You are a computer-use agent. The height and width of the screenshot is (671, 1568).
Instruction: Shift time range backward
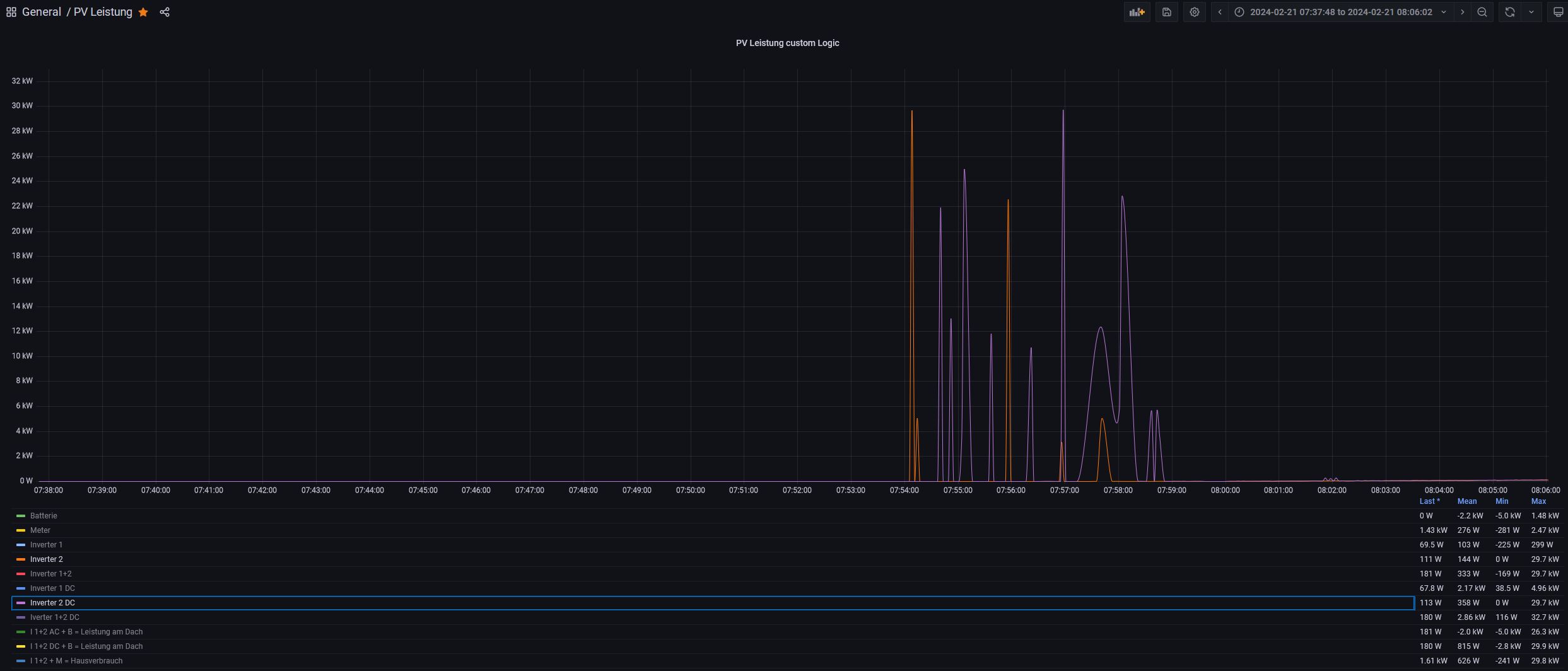point(1220,12)
